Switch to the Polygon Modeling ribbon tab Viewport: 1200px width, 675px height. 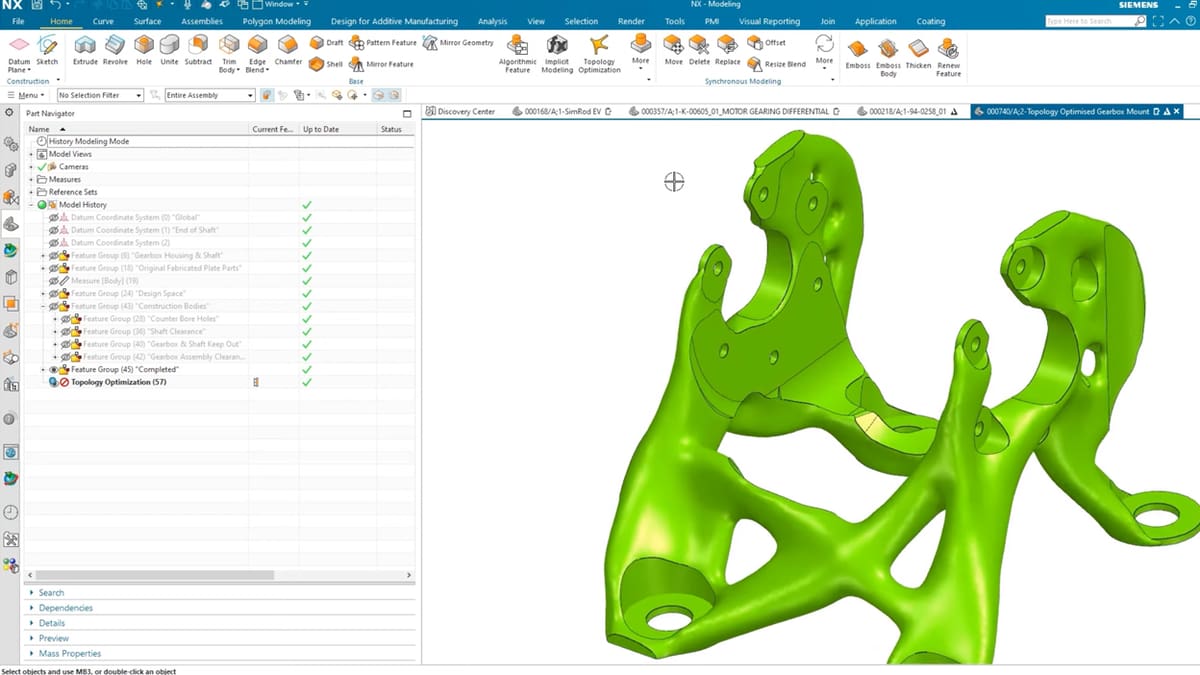pos(276,21)
